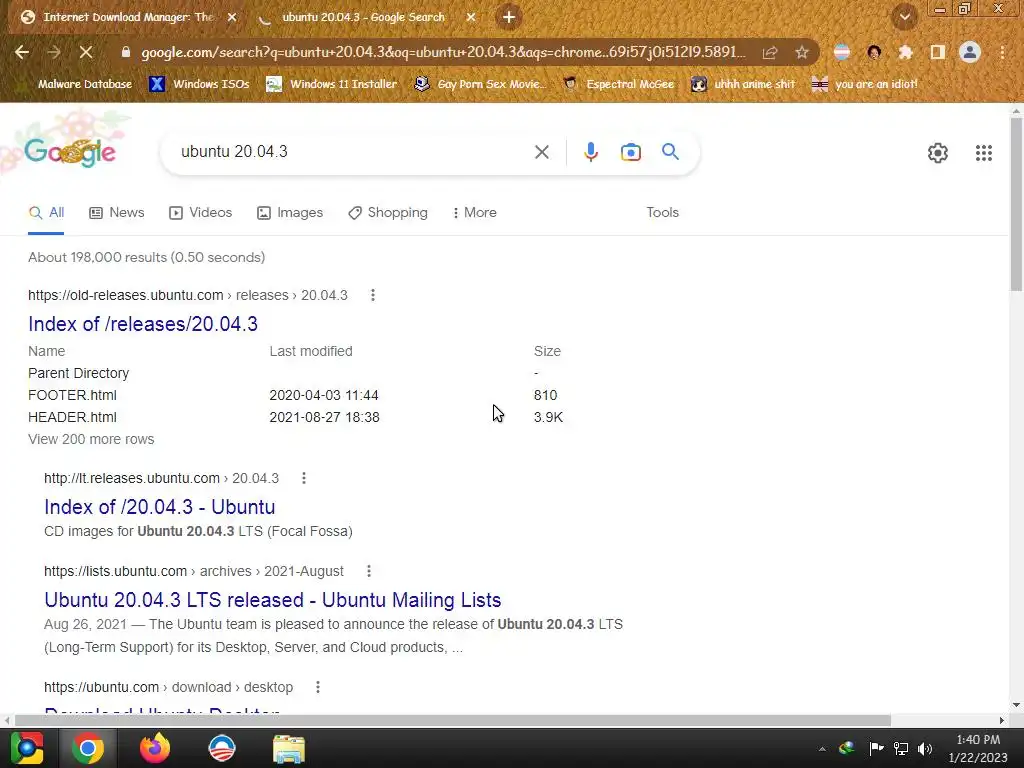Click the HEADER.html row text
The width and height of the screenshot is (1024, 768).
point(72,417)
